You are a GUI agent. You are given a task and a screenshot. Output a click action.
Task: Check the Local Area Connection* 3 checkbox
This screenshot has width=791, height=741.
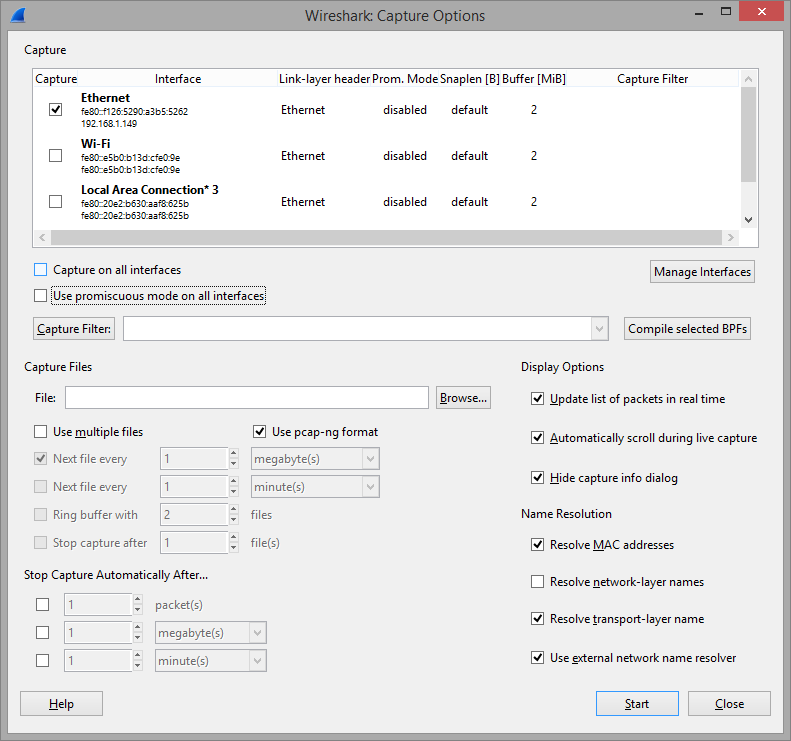click(55, 201)
